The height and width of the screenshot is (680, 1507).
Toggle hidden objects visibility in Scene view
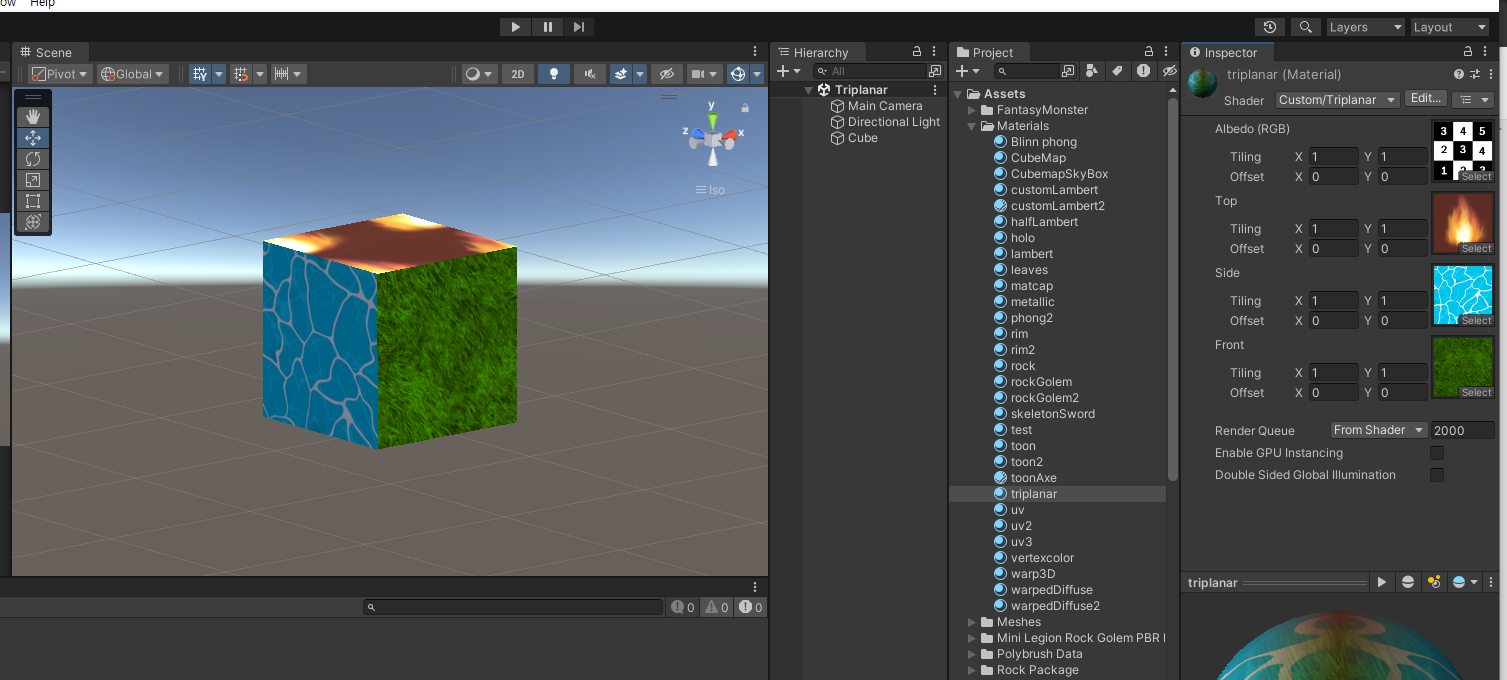666,74
